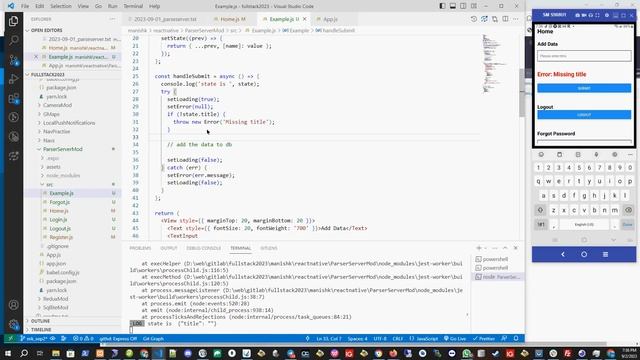Image resolution: width=640 pixels, height=360 pixels.
Task: Open Login.js in the explorer tree
Action: click(58, 220)
